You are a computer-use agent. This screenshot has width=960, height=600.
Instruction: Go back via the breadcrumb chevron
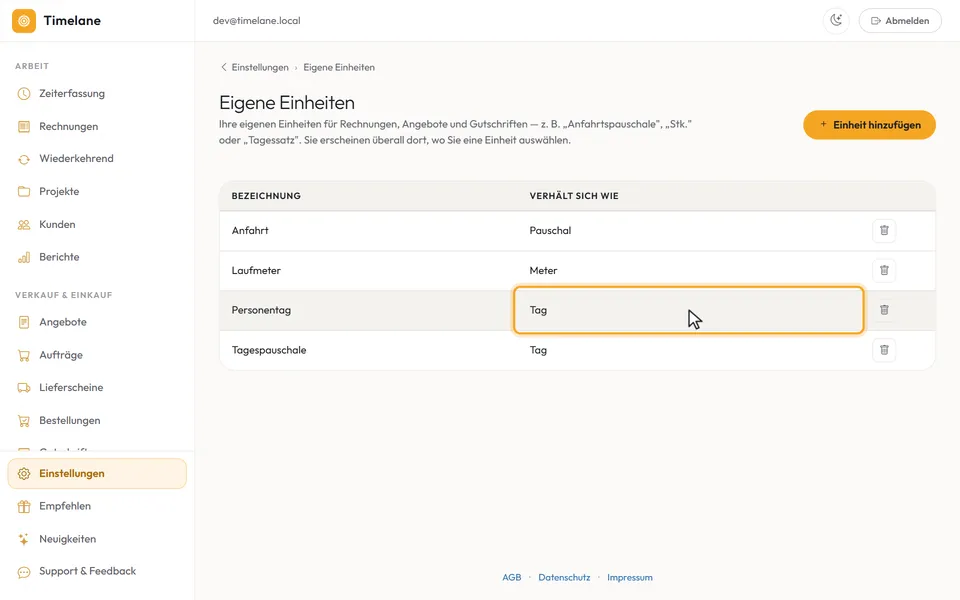pyautogui.click(x=223, y=67)
